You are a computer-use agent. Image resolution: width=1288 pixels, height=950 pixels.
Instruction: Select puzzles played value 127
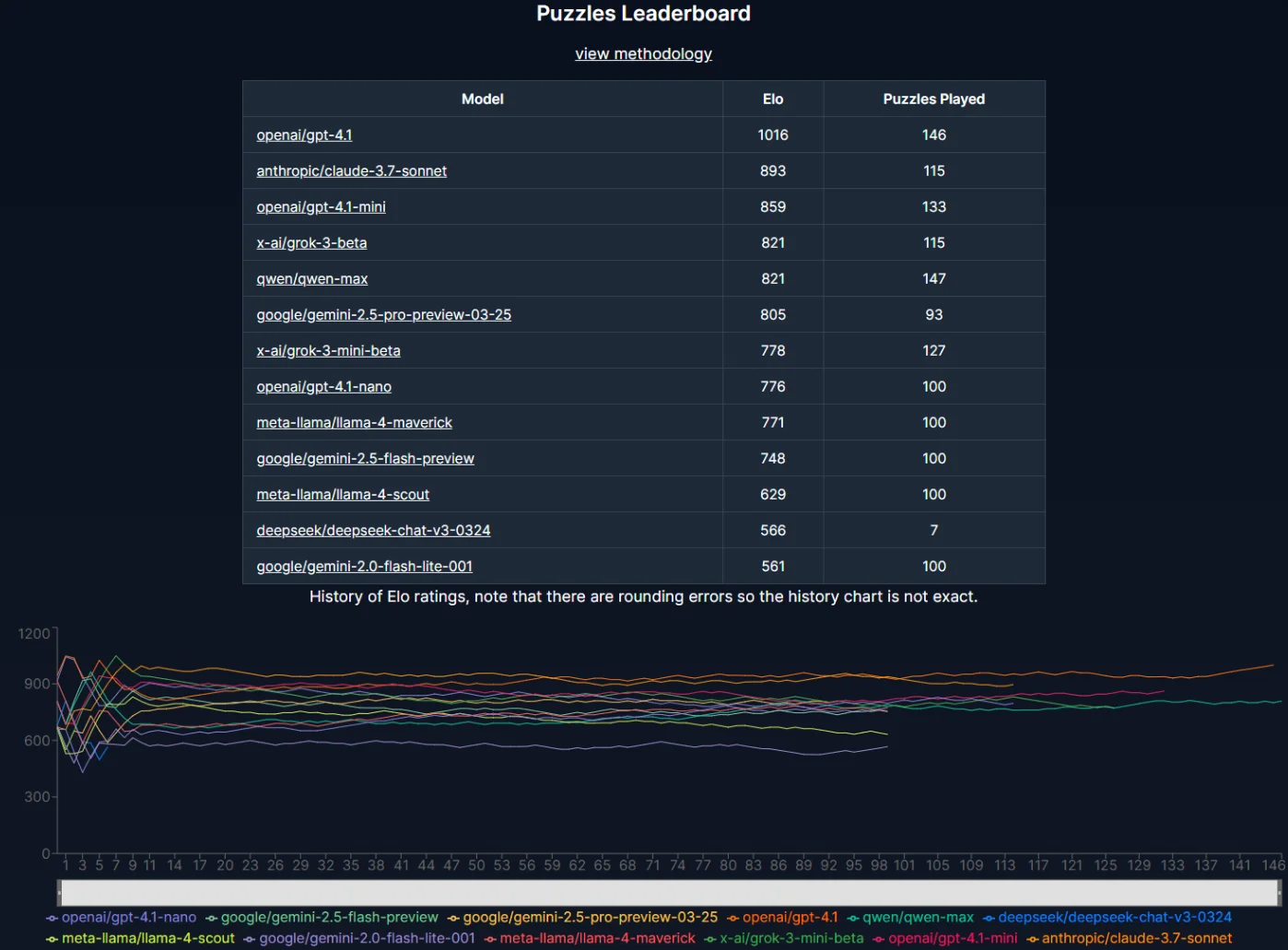click(934, 350)
